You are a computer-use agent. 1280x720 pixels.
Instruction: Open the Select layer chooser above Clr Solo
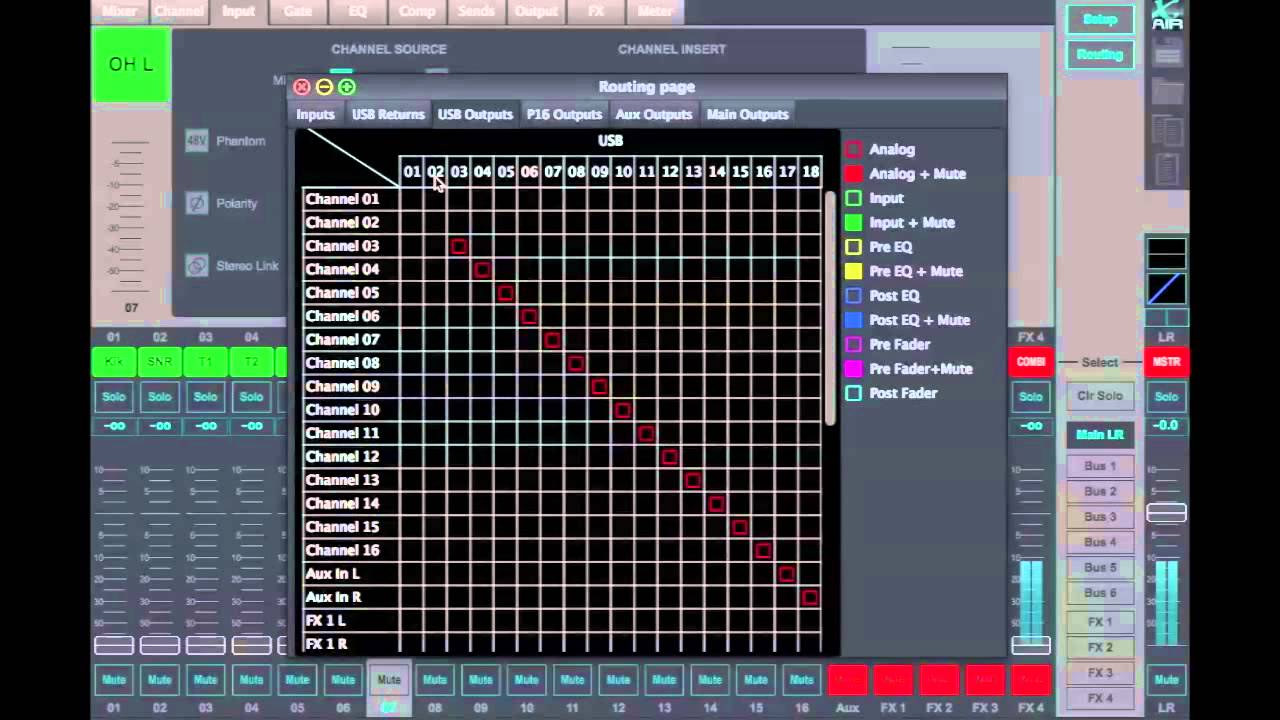pyautogui.click(x=1099, y=362)
